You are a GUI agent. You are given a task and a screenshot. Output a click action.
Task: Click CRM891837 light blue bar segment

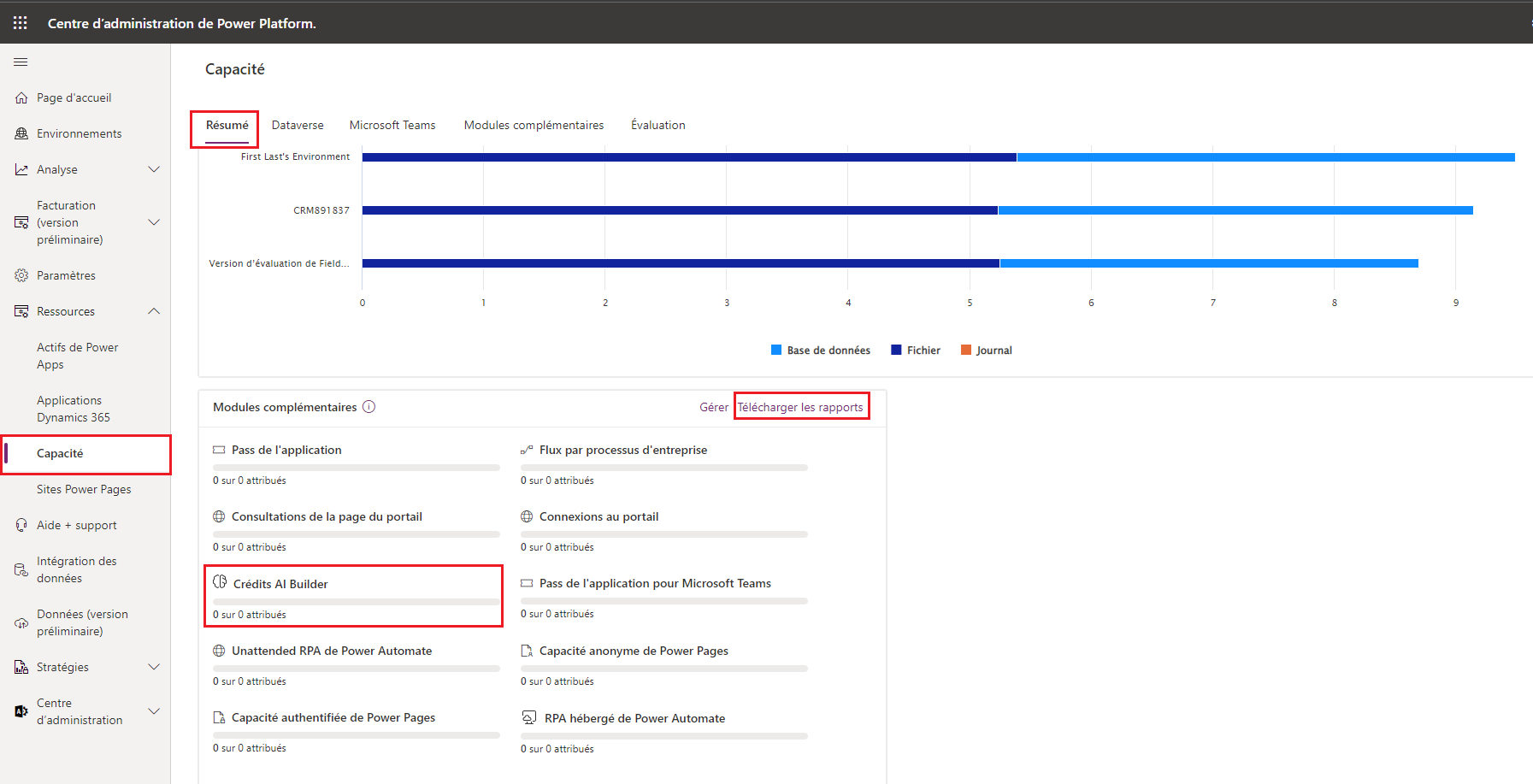(1235, 210)
